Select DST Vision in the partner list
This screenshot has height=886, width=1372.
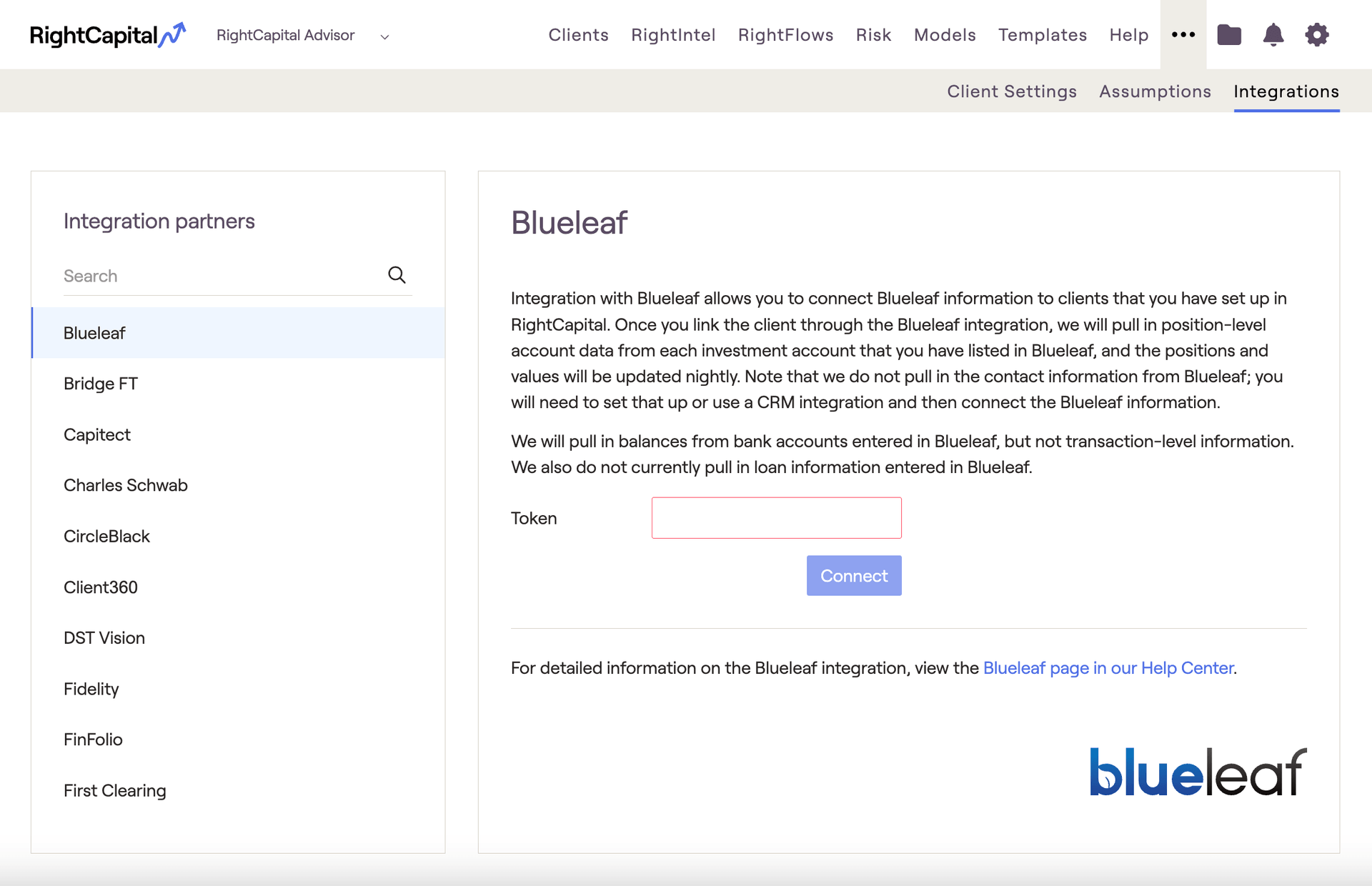click(238, 638)
